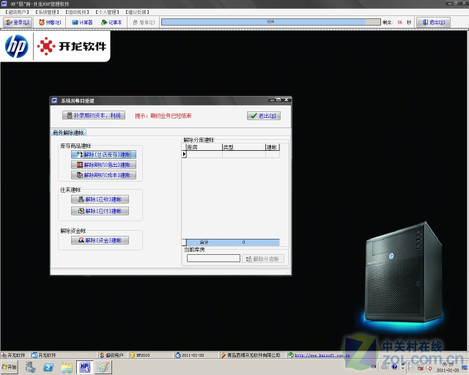This screenshot has height=375, width=469.
Task: Focus the 当前库房 input field
Action: click(x=213, y=258)
